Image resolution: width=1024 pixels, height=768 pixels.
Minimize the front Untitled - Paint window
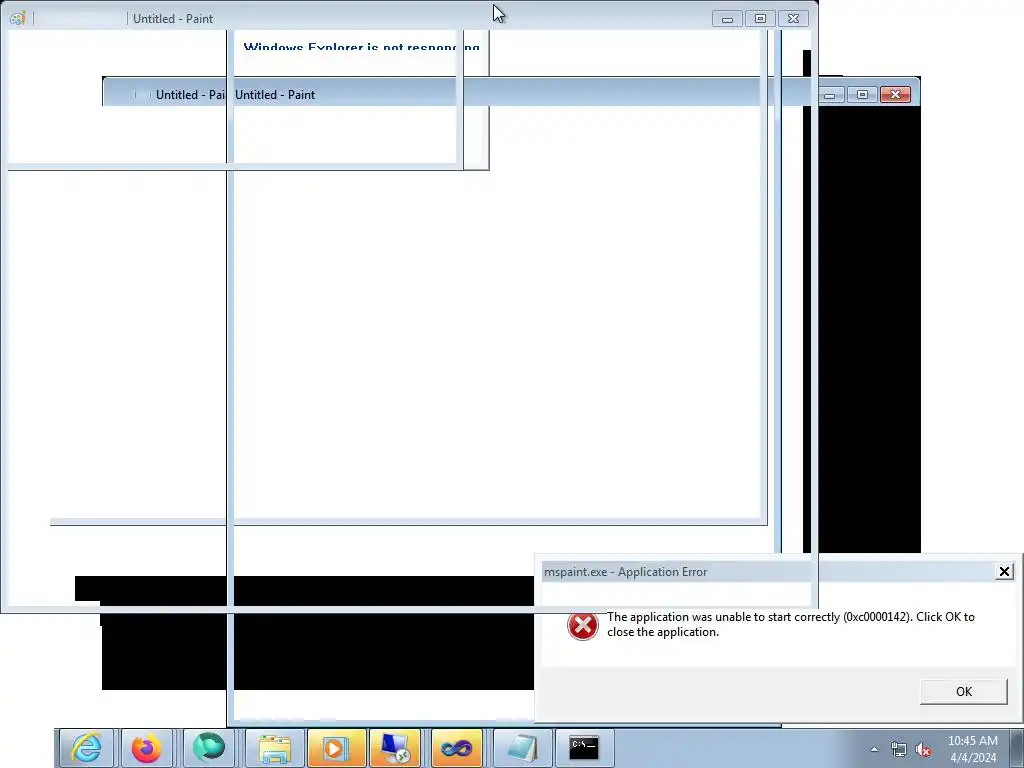click(727, 19)
